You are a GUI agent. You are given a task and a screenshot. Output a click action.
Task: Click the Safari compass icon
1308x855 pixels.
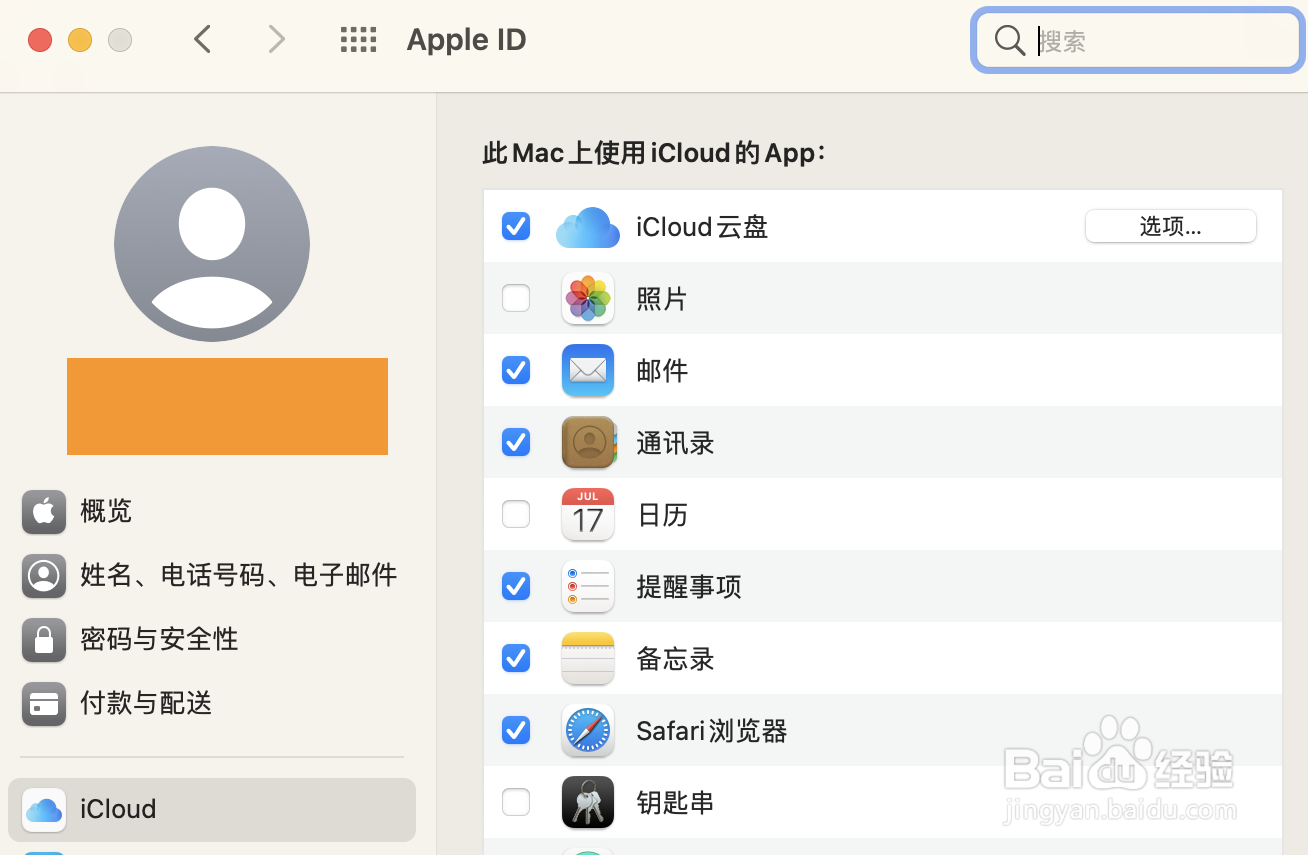click(x=588, y=730)
